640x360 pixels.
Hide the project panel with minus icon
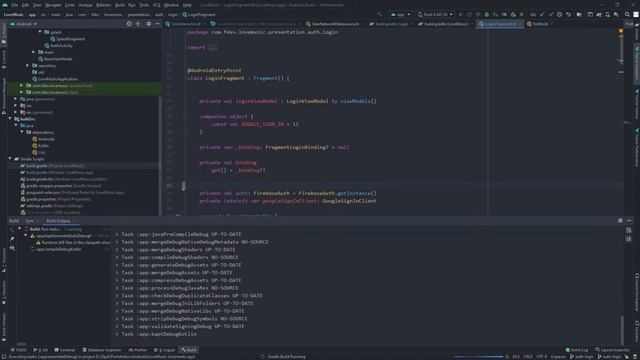coord(158,24)
